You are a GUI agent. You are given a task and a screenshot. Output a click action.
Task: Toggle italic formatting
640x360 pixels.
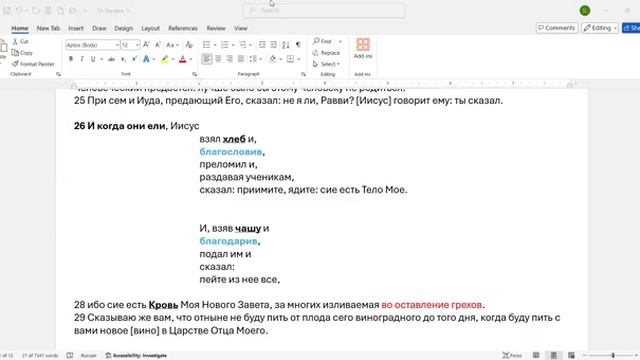click(82, 59)
